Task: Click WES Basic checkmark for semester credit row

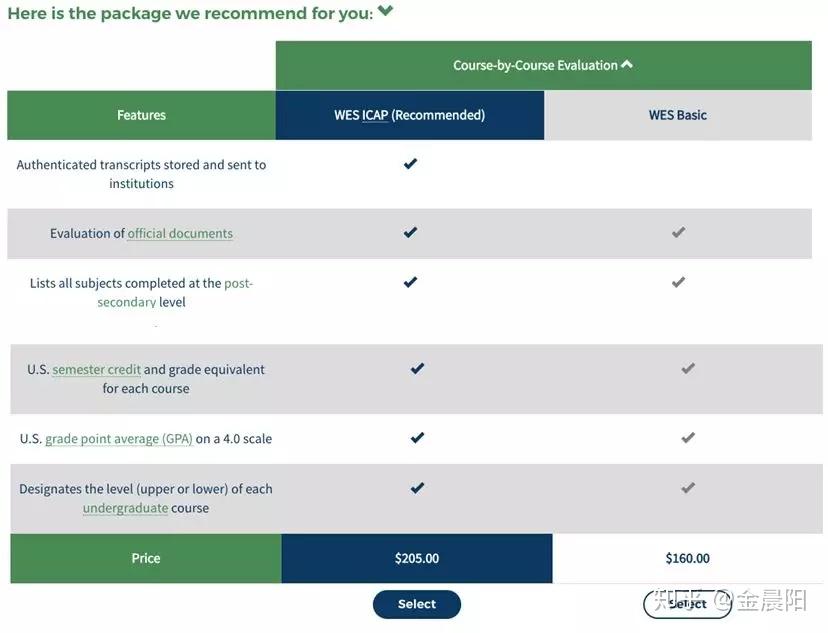Action: 687,369
